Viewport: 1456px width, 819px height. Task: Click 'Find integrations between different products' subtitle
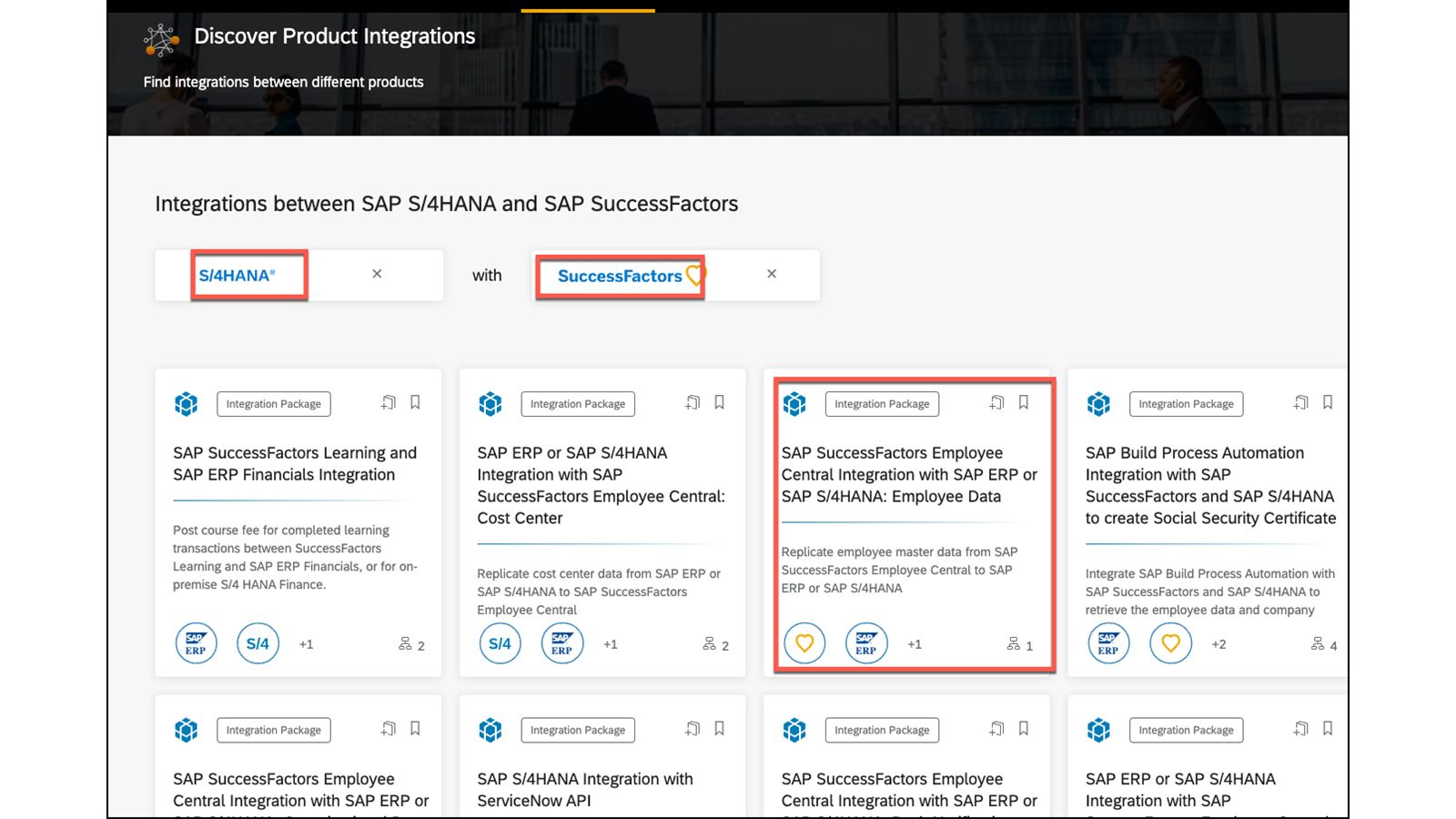283,82
